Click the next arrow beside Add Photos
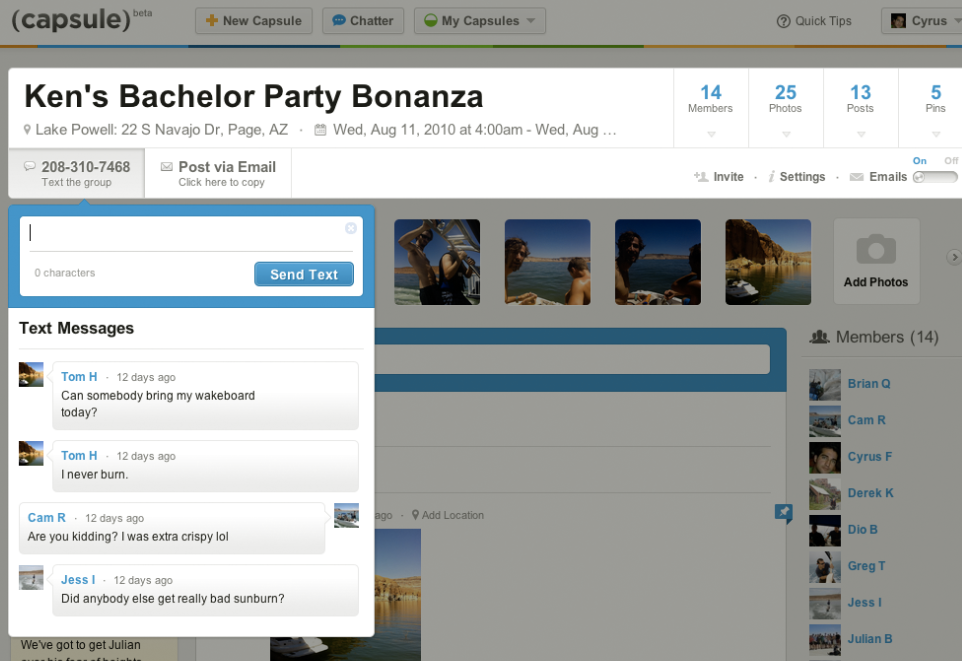The height and width of the screenshot is (661, 962). point(953,258)
